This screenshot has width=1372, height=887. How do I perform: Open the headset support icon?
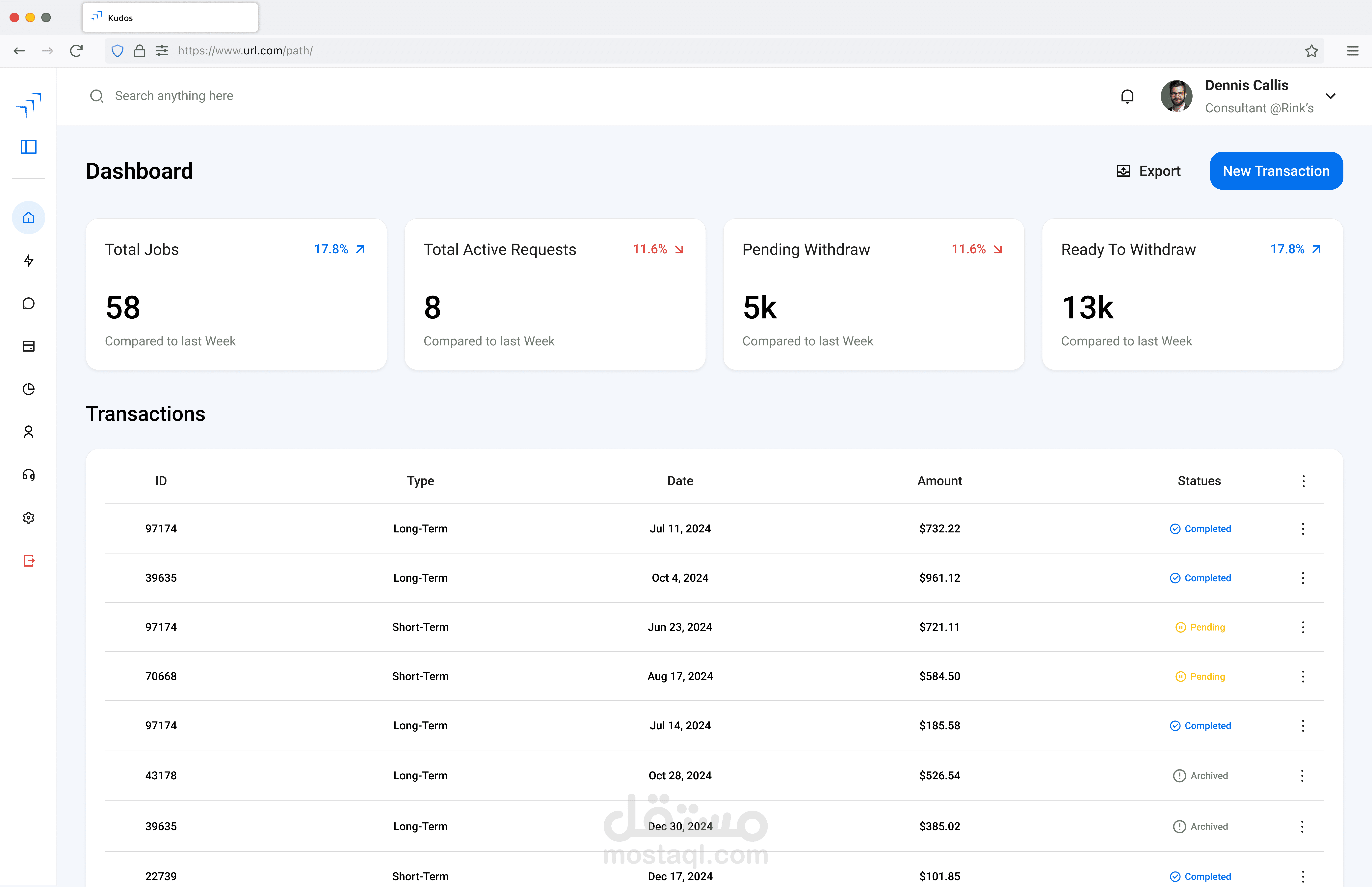click(28, 475)
